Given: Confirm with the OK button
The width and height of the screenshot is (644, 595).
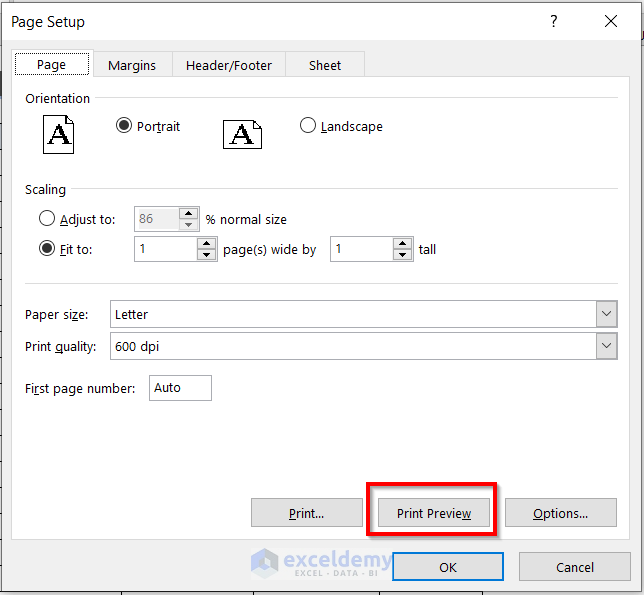Looking at the screenshot, I should click(x=448, y=567).
